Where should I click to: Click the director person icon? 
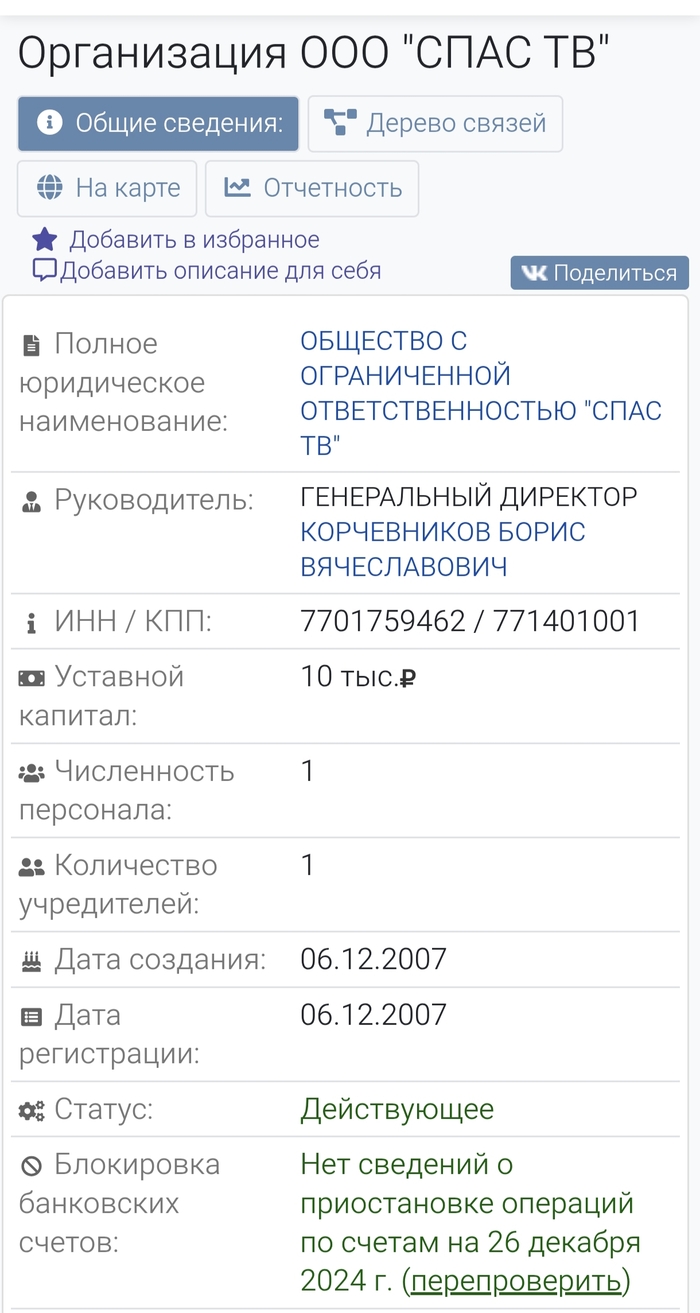pos(31,502)
